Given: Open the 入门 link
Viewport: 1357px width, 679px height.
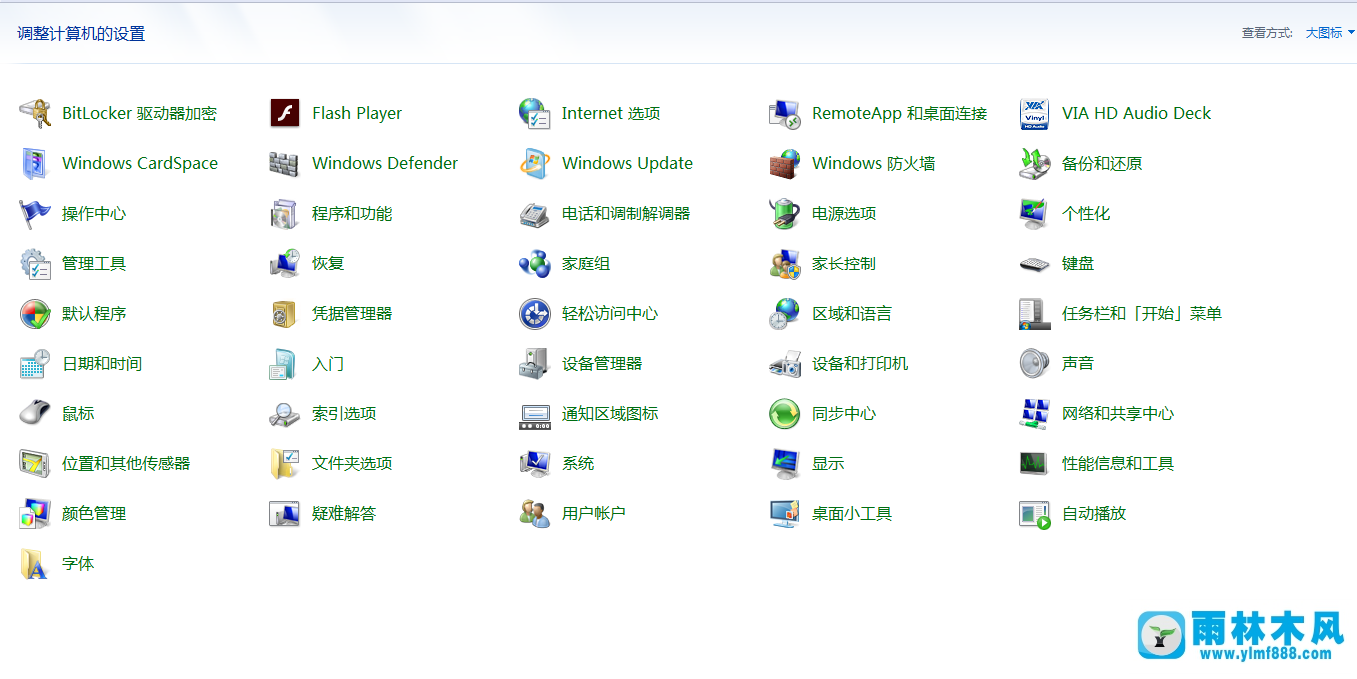Looking at the screenshot, I should point(328,364).
